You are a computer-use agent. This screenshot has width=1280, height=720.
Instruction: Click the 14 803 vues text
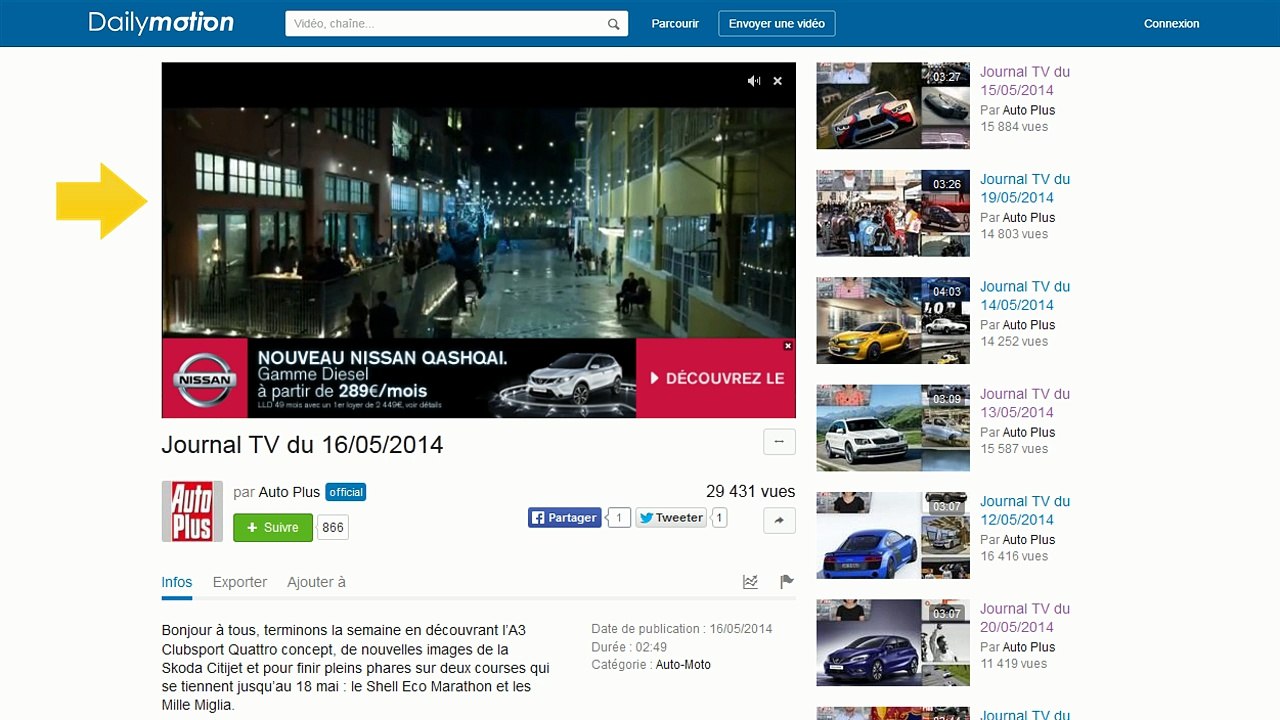[x=1014, y=234]
